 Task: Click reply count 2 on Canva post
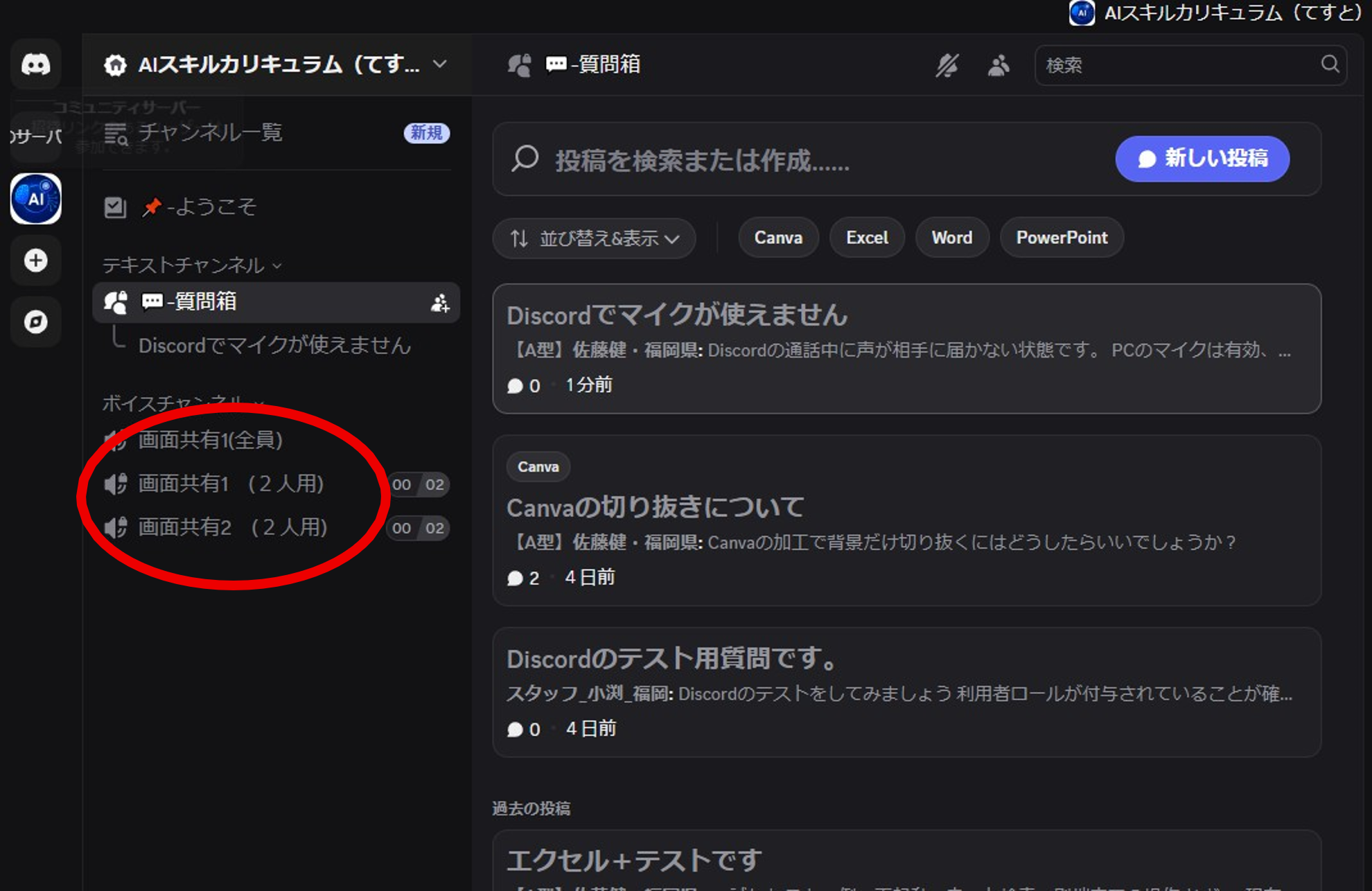tap(523, 578)
